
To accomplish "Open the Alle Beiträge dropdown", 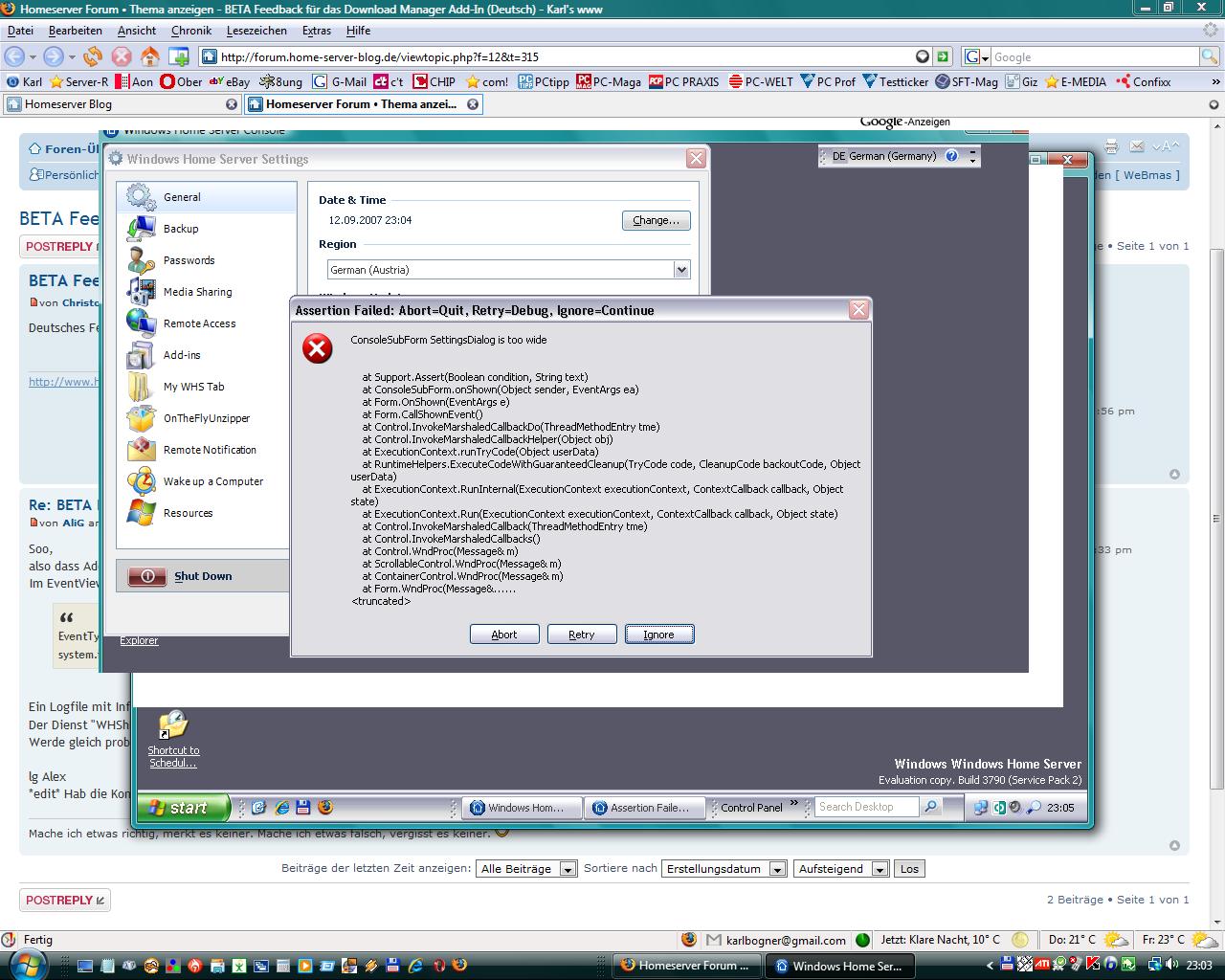I will pos(568,869).
